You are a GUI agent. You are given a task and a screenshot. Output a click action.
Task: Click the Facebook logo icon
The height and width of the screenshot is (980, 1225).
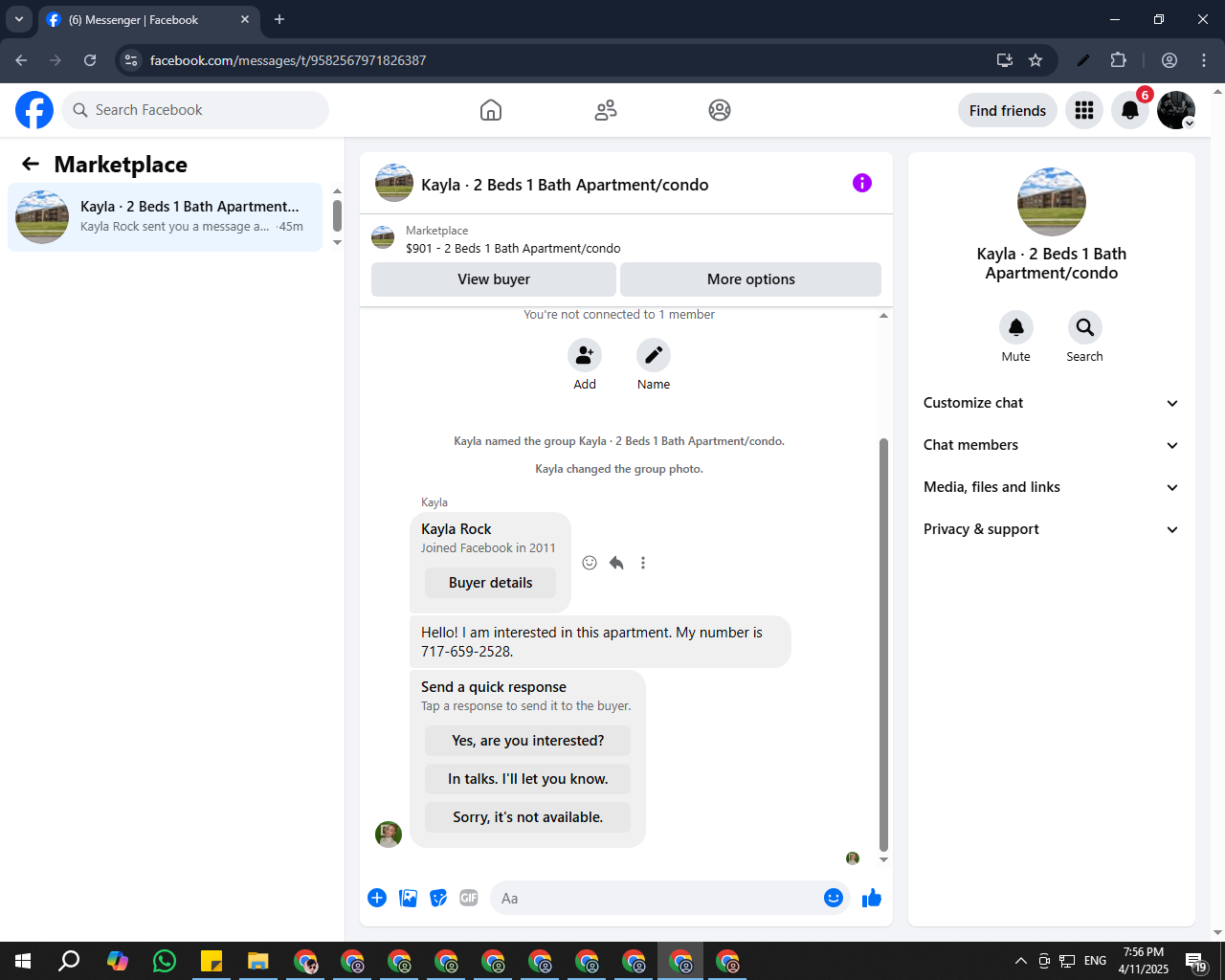[x=34, y=110]
